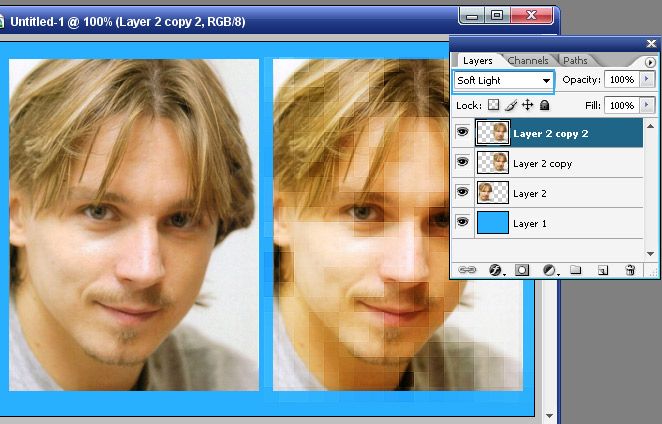The image size is (662, 424).
Task: Open the layer style fx menu
Action: coord(495,270)
